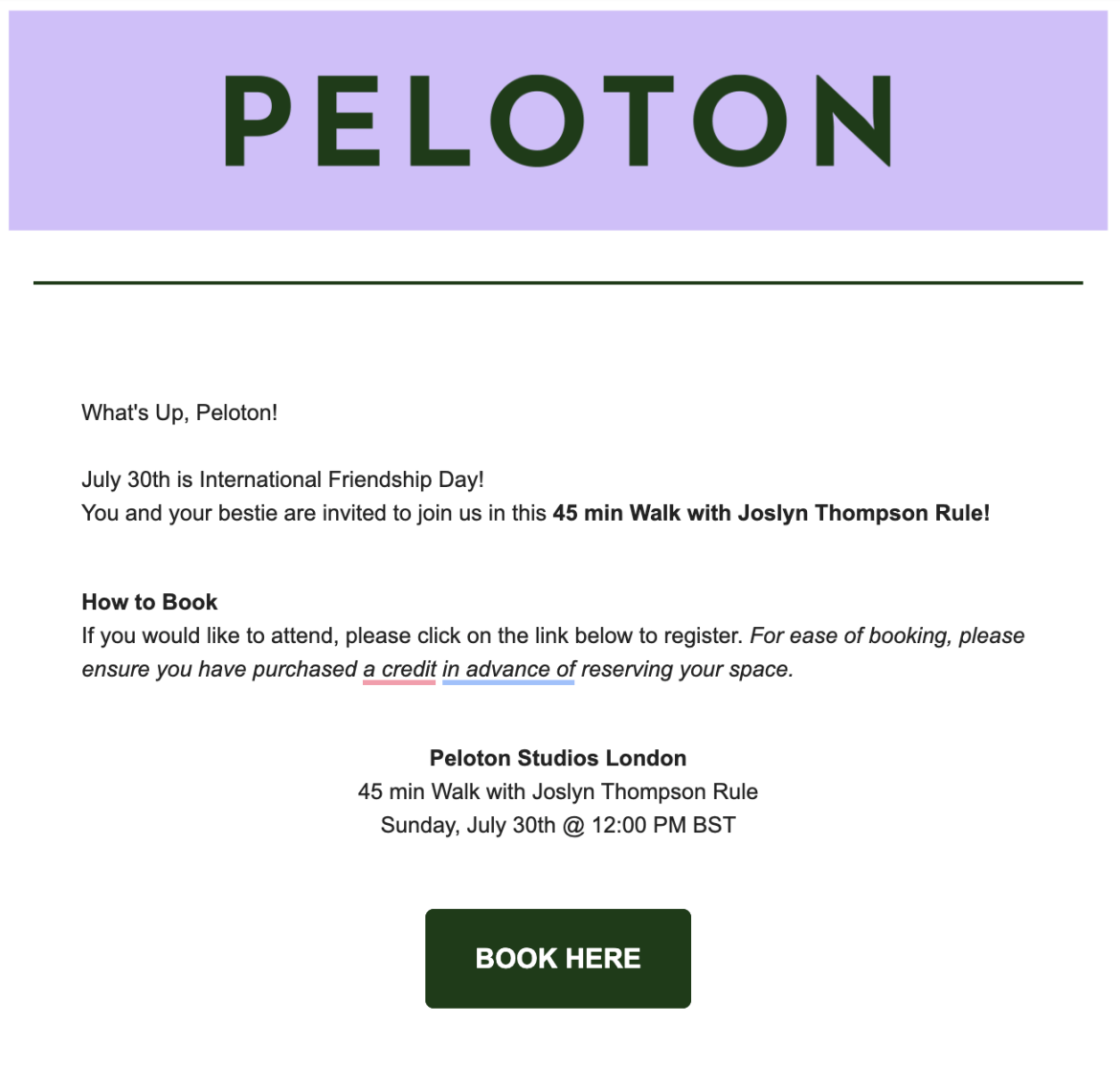Click the "Peloton Studios London" heading
Image resolution: width=1120 pixels, height=1089 pixels.
point(558,758)
